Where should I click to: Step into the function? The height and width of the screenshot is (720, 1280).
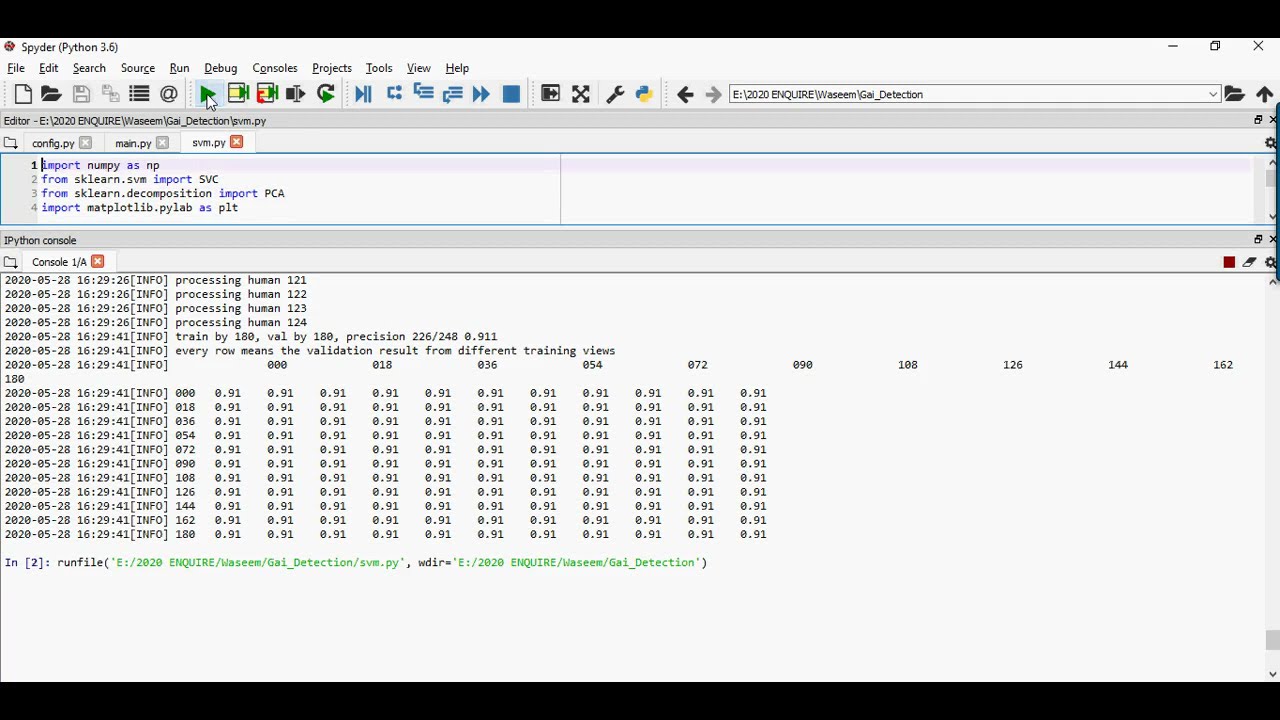tap(423, 94)
